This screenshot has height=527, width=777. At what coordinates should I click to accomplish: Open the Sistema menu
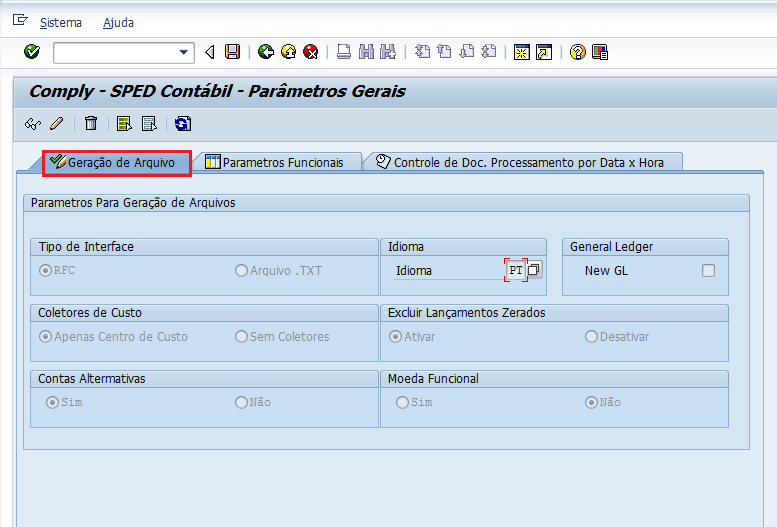[x=61, y=22]
